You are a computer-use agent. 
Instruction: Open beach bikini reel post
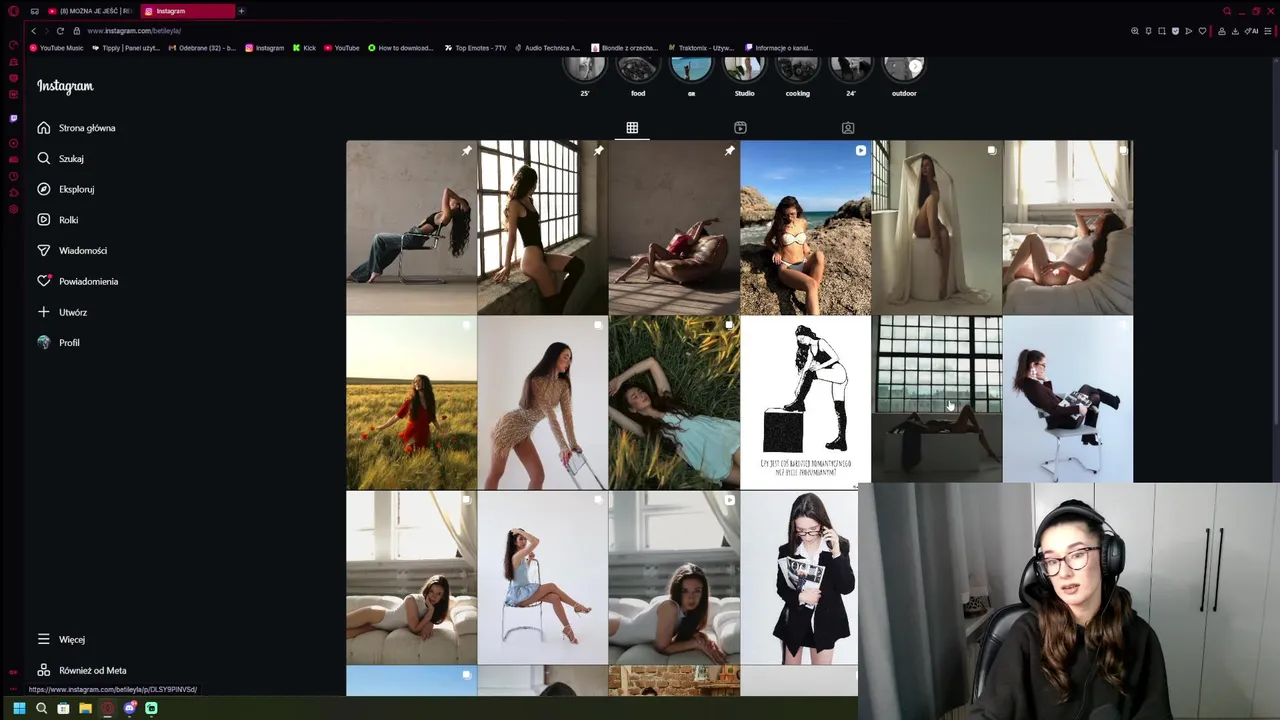click(805, 227)
